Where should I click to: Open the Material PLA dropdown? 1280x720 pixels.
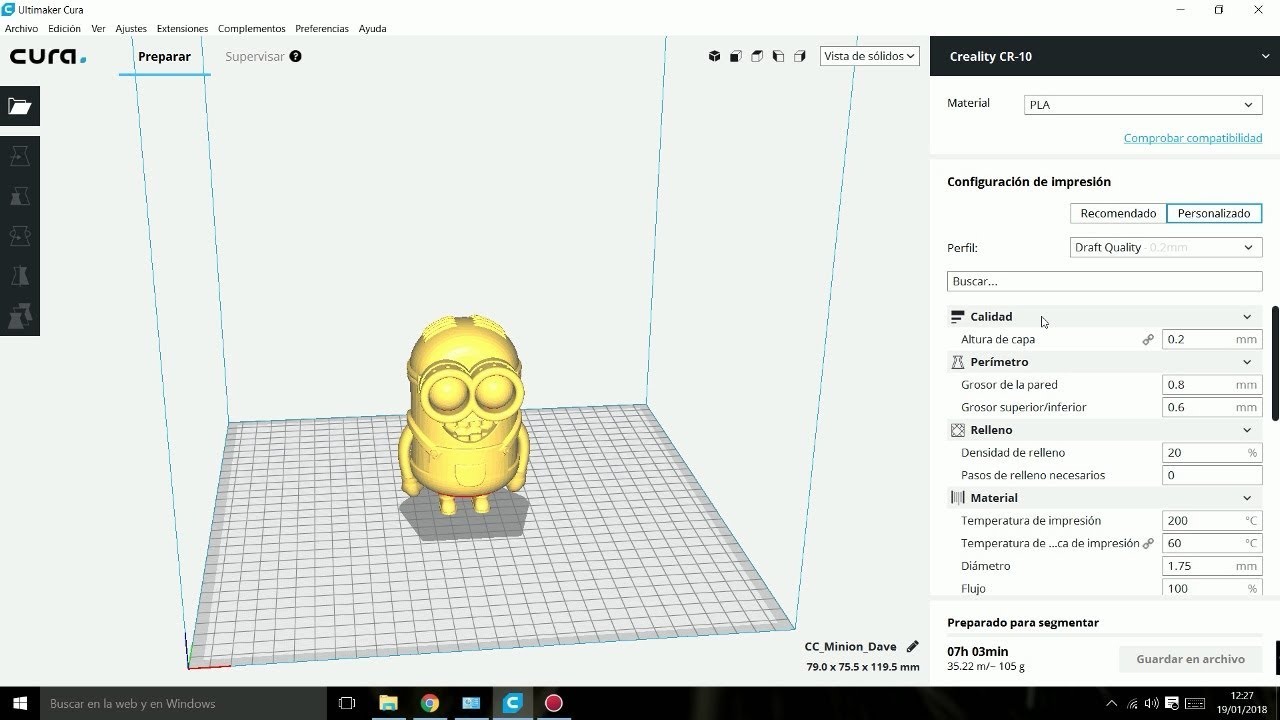click(1143, 105)
